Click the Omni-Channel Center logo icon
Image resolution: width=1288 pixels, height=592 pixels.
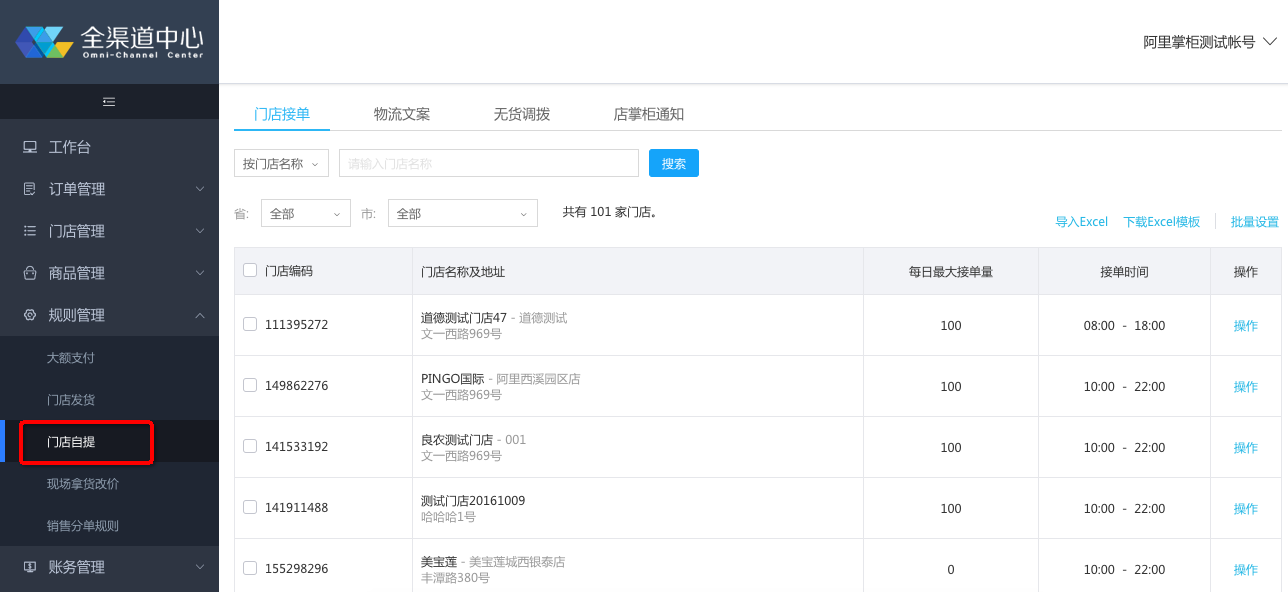[44, 42]
